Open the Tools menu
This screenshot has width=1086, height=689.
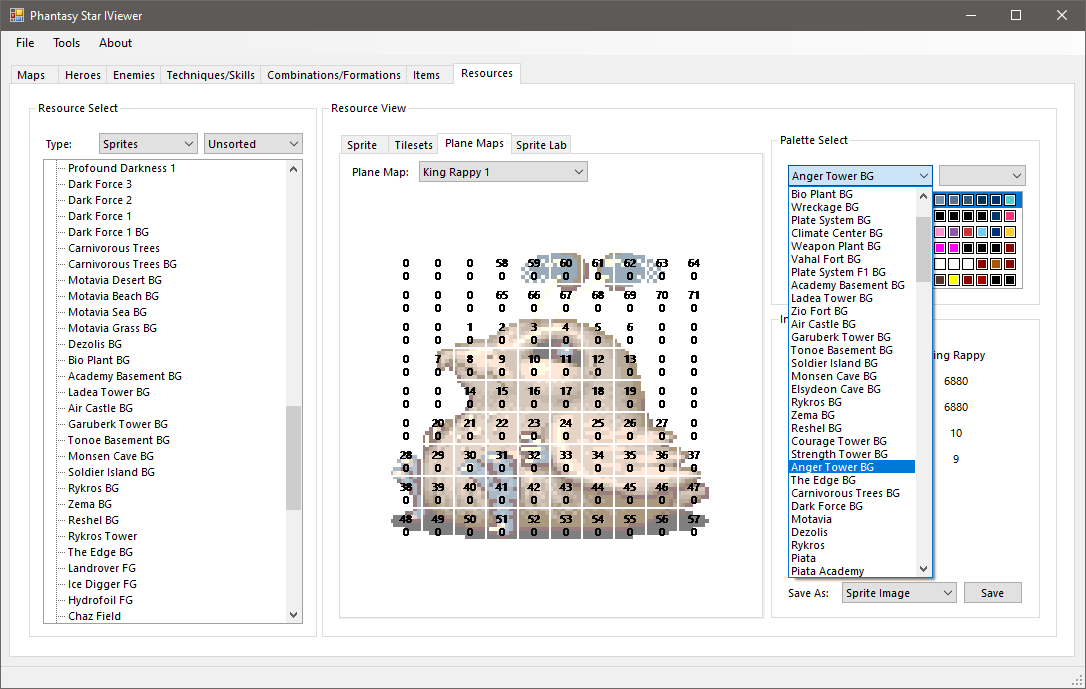click(x=66, y=43)
